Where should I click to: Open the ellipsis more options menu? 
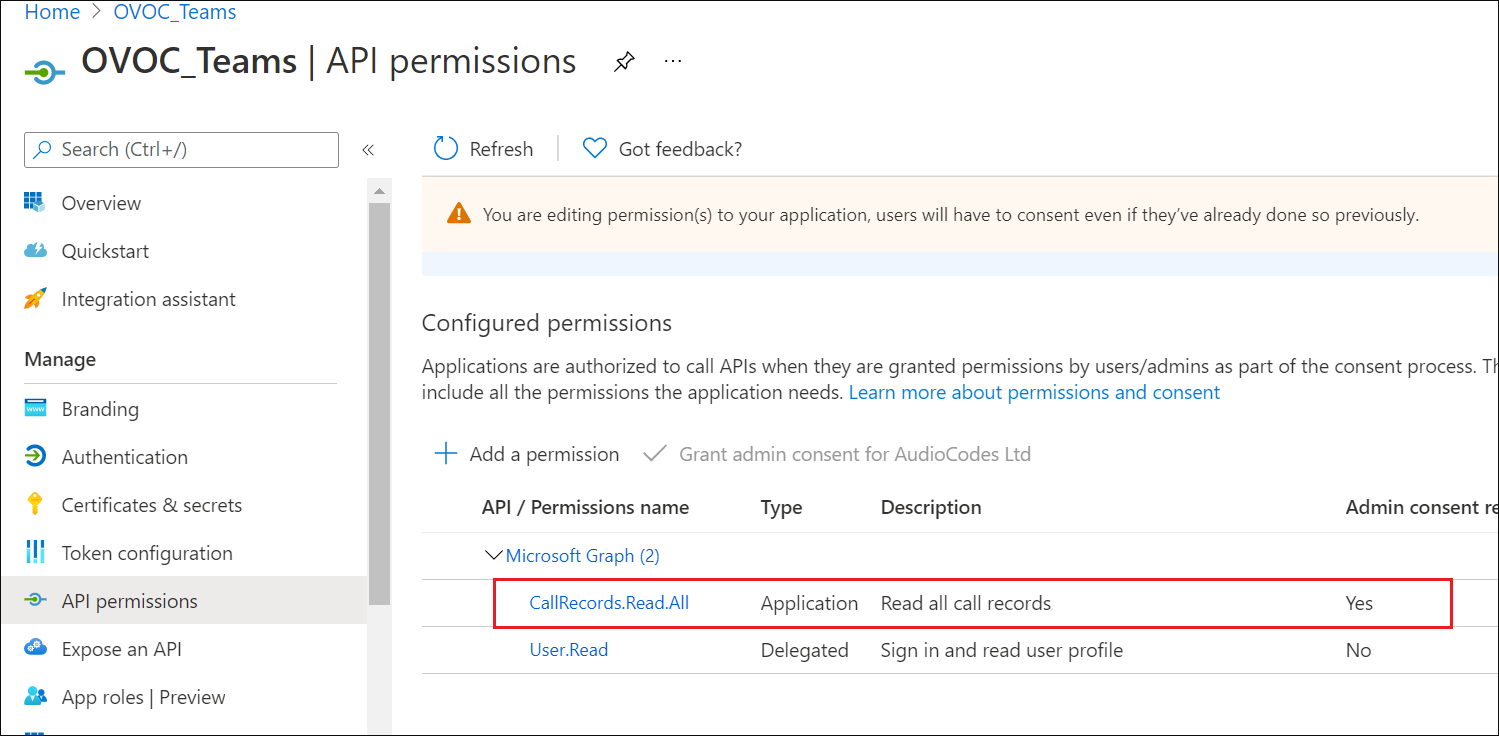[x=673, y=61]
